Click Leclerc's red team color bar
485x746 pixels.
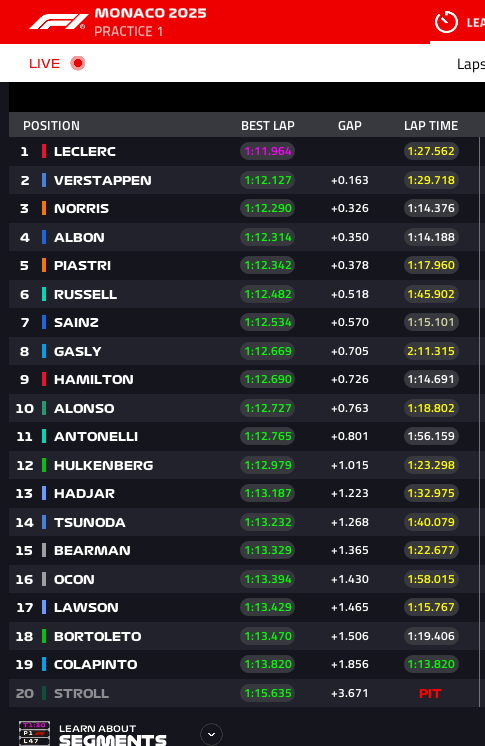[x=44, y=151]
